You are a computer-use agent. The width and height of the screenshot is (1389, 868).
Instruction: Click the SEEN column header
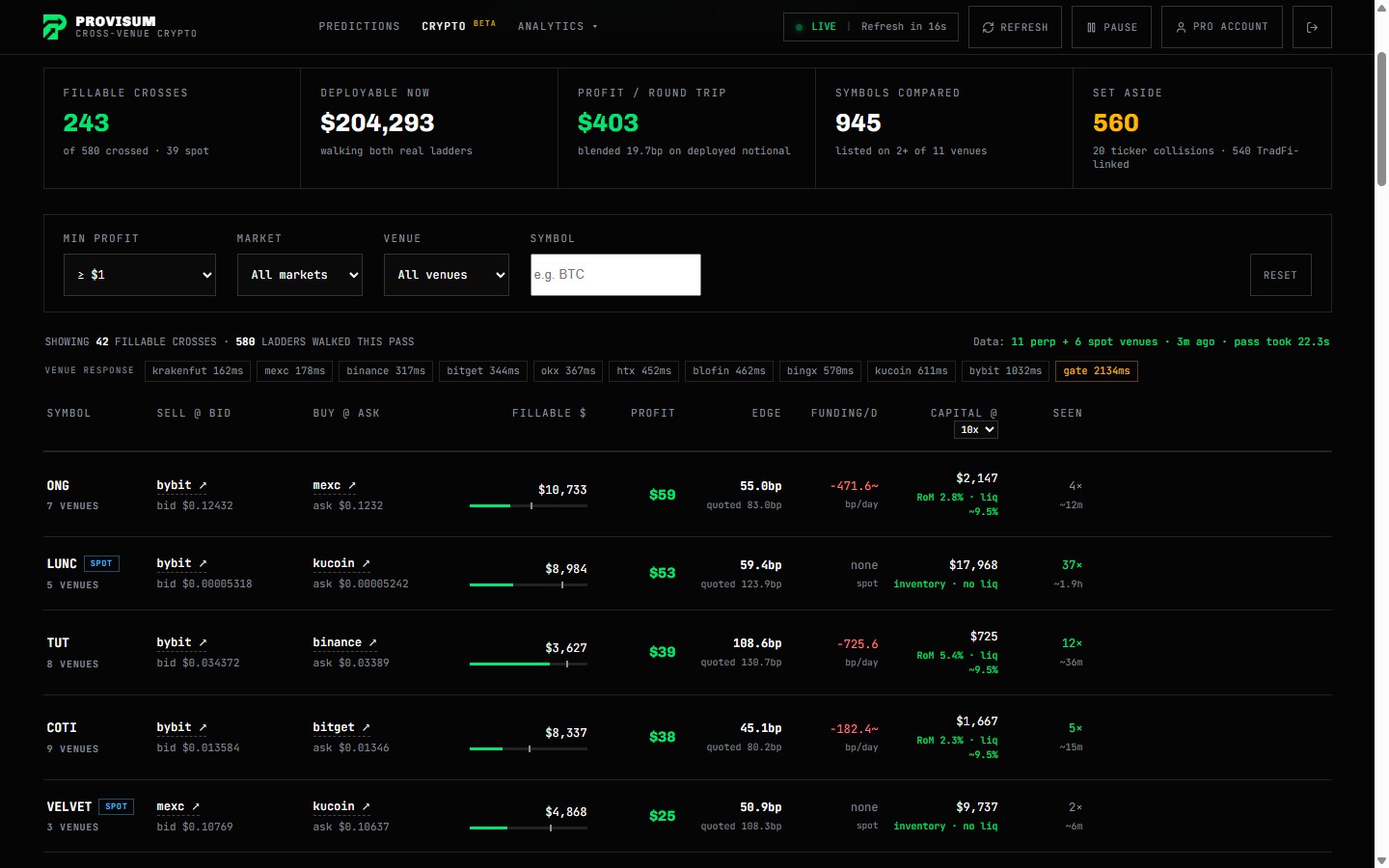[1067, 414]
